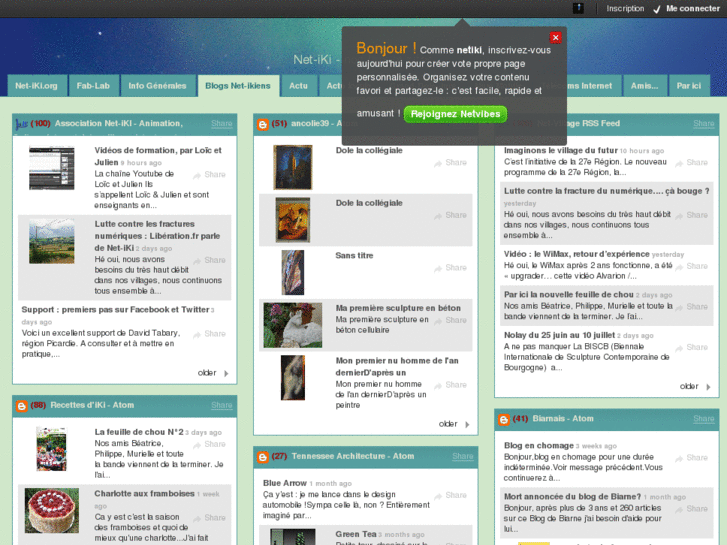This screenshot has height=545, width=727.
Task: Switch to the Amis... tab
Action: (644, 86)
